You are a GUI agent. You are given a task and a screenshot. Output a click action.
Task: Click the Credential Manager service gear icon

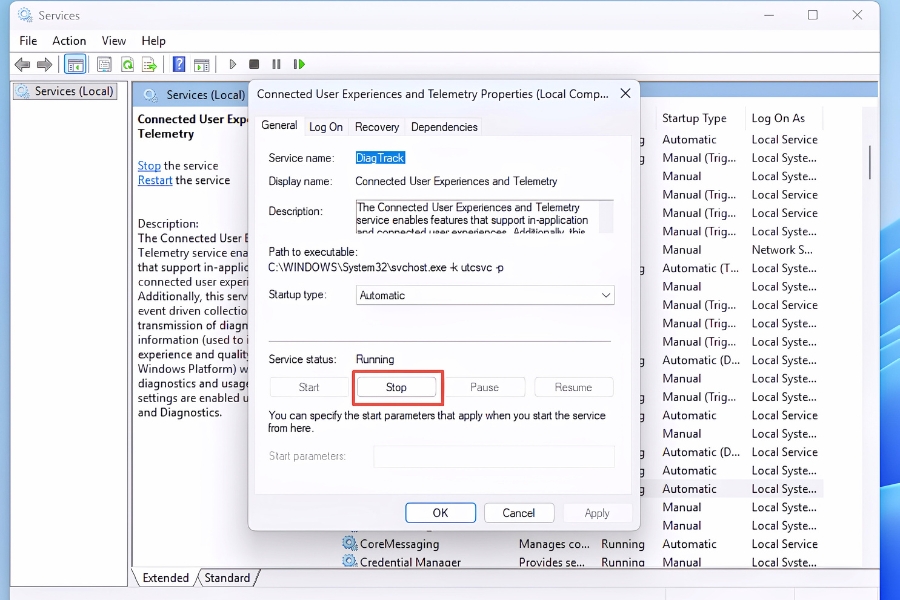click(350, 561)
